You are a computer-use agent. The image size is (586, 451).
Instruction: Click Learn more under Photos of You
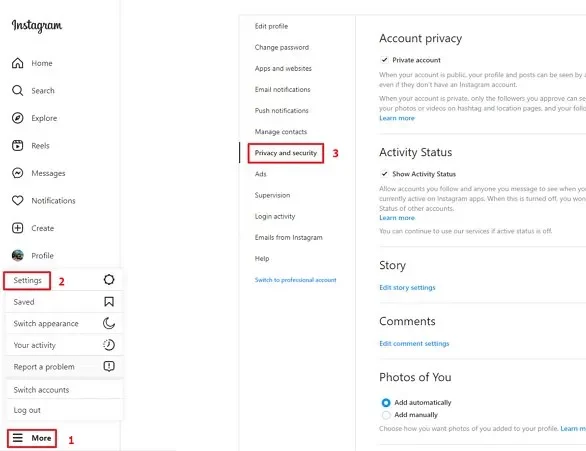[x=573, y=429]
